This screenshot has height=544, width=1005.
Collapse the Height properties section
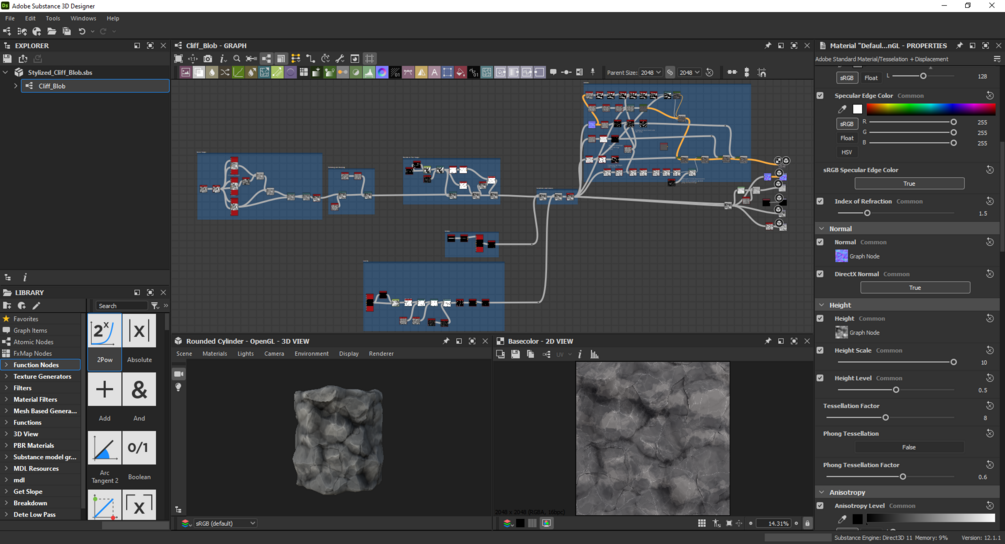(822, 305)
